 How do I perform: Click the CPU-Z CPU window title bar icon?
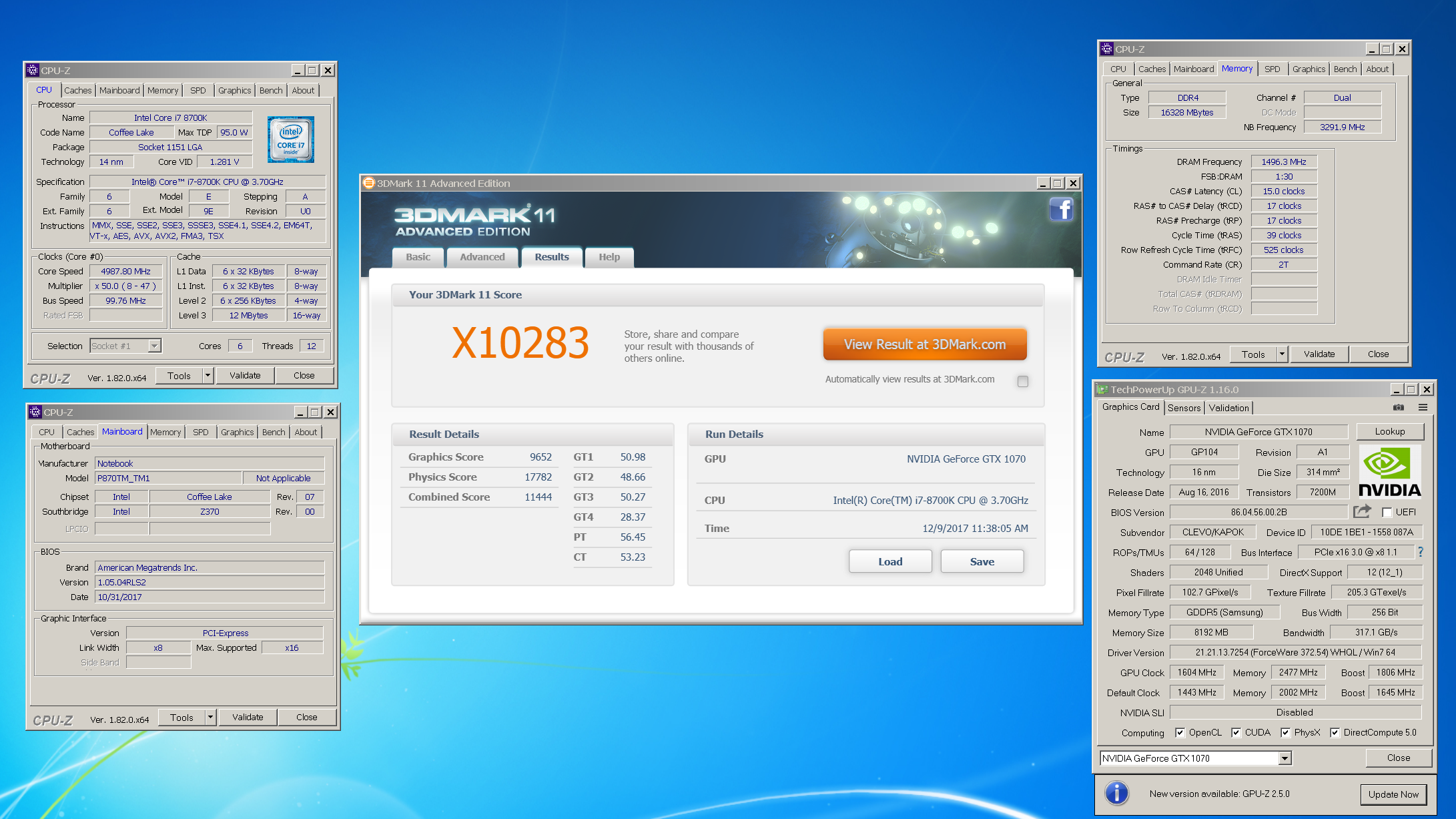[x=33, y=70]
